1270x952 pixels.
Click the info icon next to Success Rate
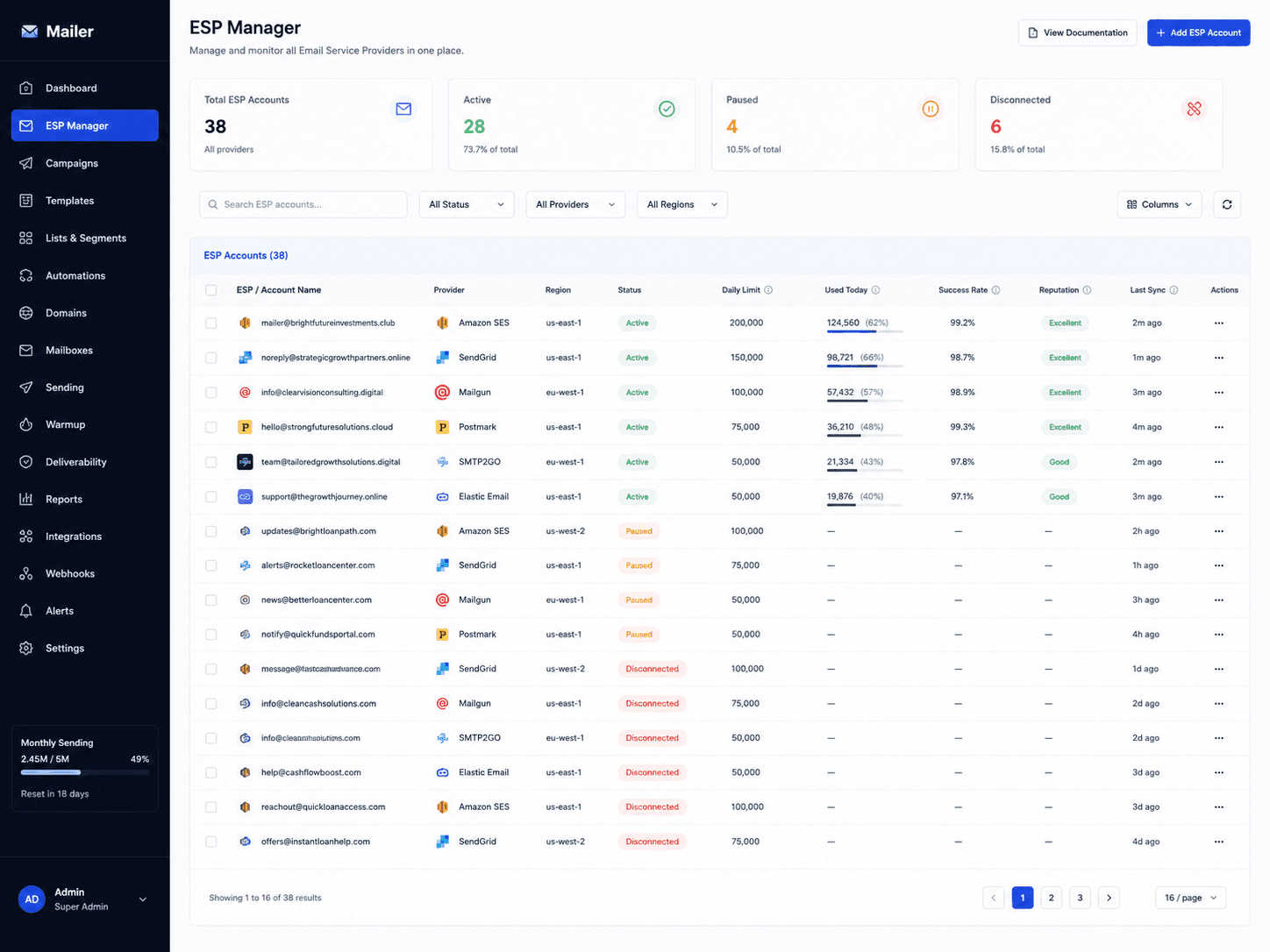[x=995, y=290]
